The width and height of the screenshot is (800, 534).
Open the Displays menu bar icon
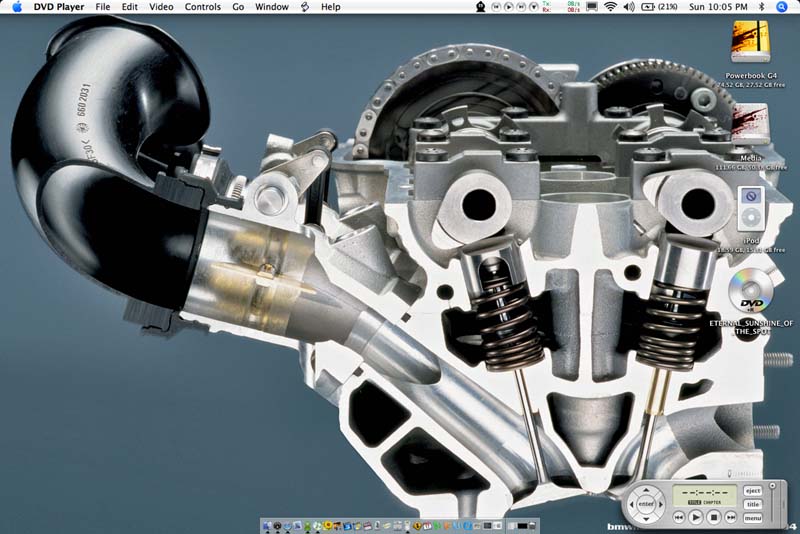(592, 7)
